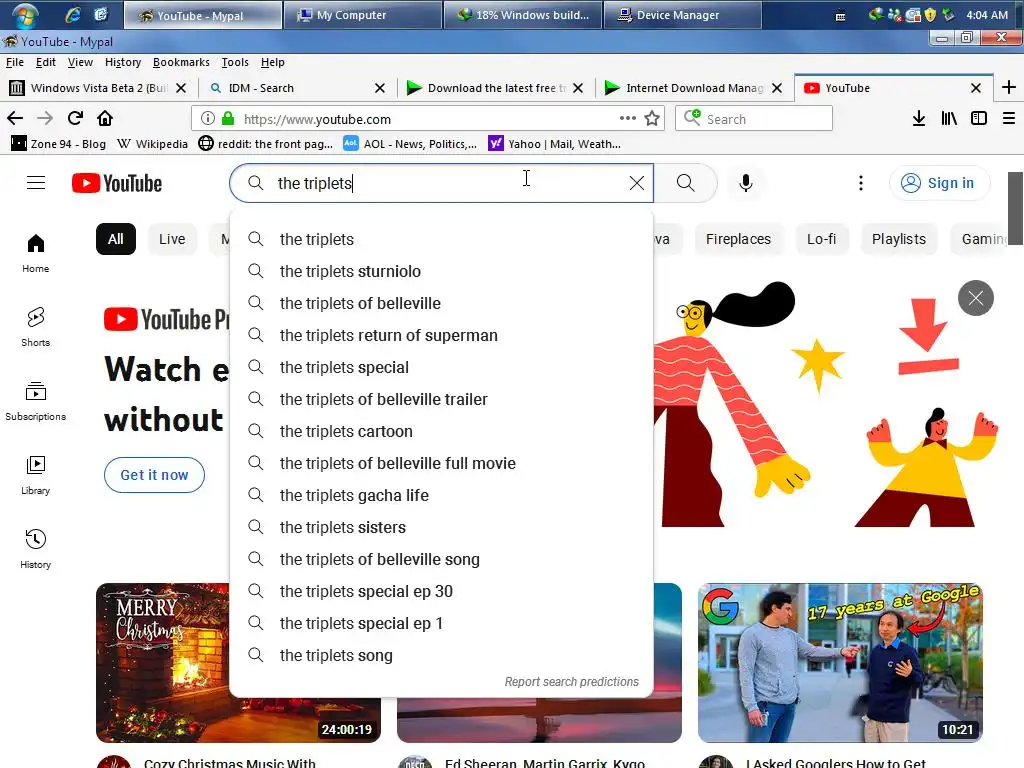Choose suggestion 'the triplets cartoon'
Image resolution: width=1024 pixels, height=768 pixels.
(441, 431)
